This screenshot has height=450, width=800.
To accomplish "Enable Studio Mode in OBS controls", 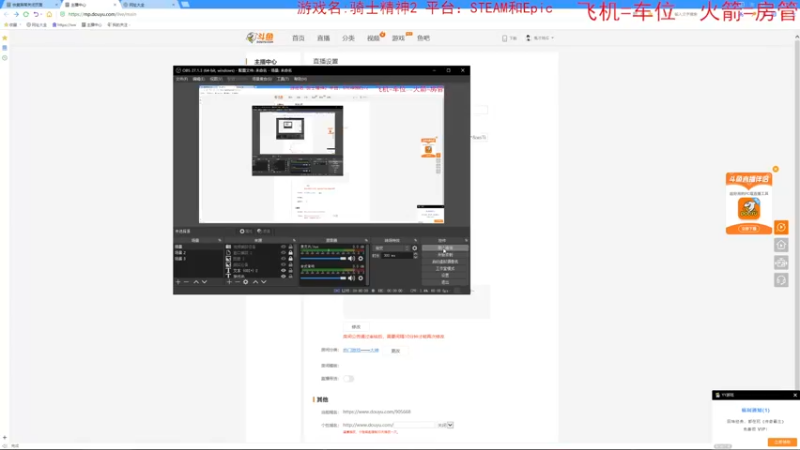I will pos(445,268).
